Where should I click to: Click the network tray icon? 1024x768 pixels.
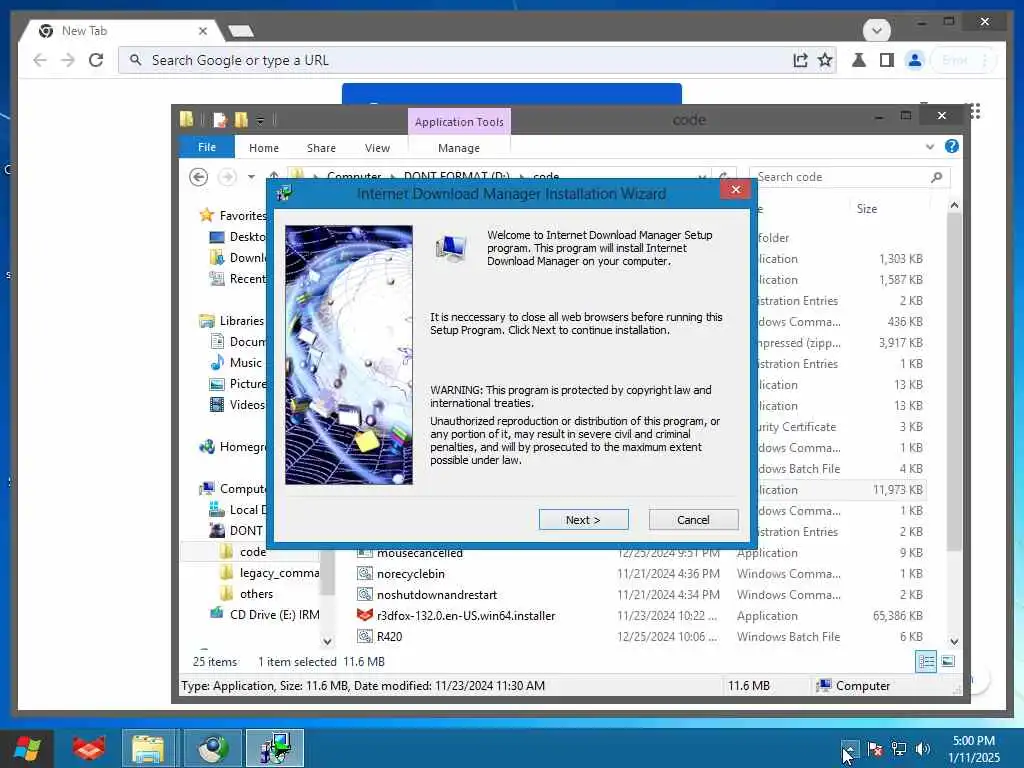pyautogui.click(x=899, y=749)
